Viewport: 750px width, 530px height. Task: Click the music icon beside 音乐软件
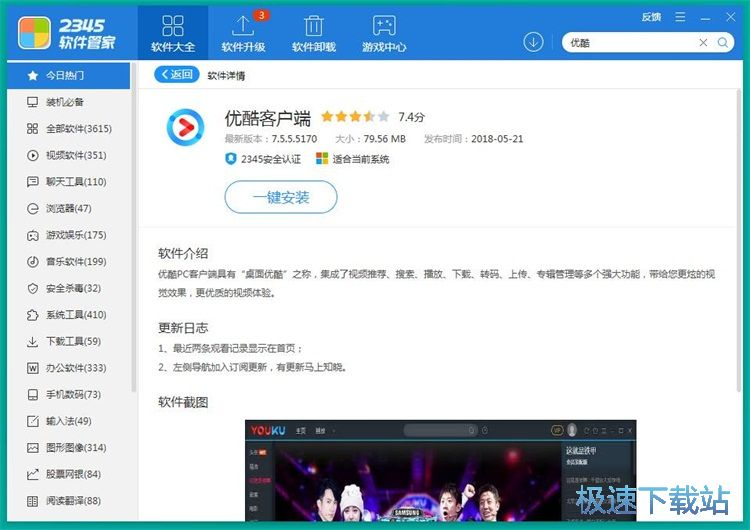coord(33,262)
